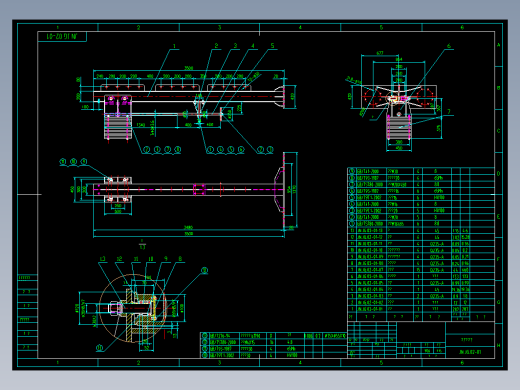Click zone letter H on right border
The height and width of the screenshot is (390, 520).
coord(499,345)
